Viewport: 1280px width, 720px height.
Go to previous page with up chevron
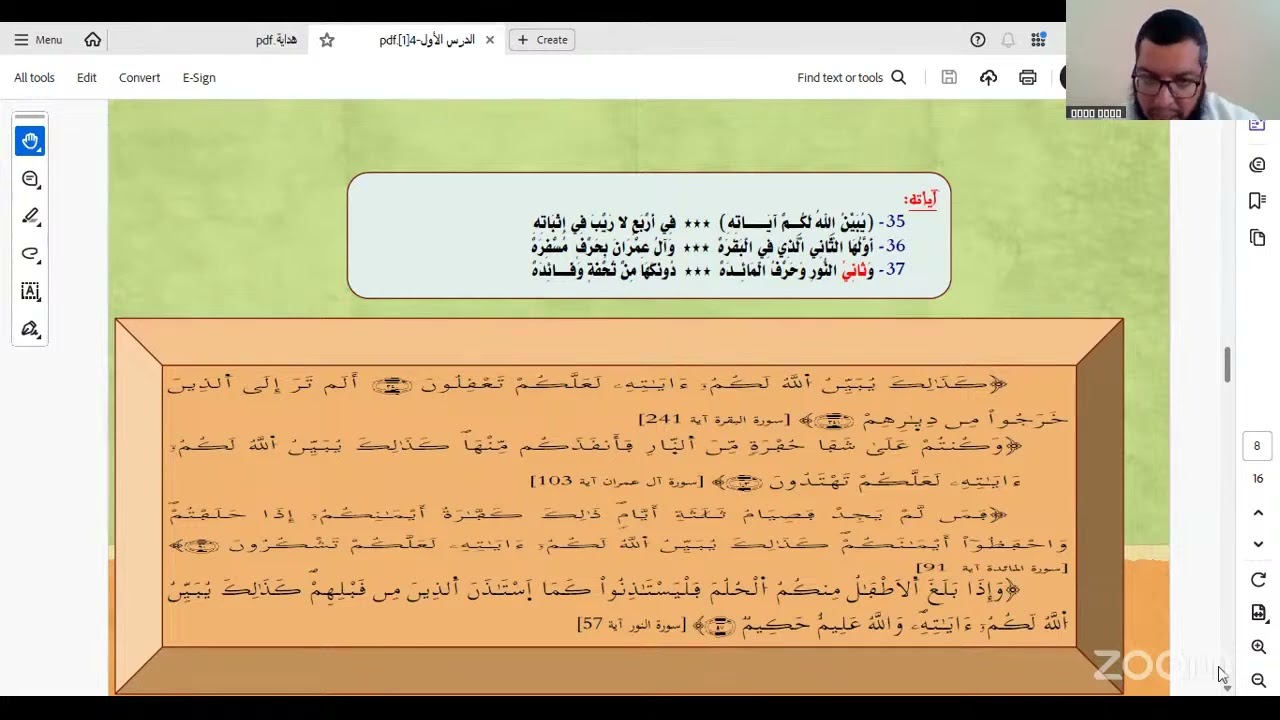(x=1258, y=512)
